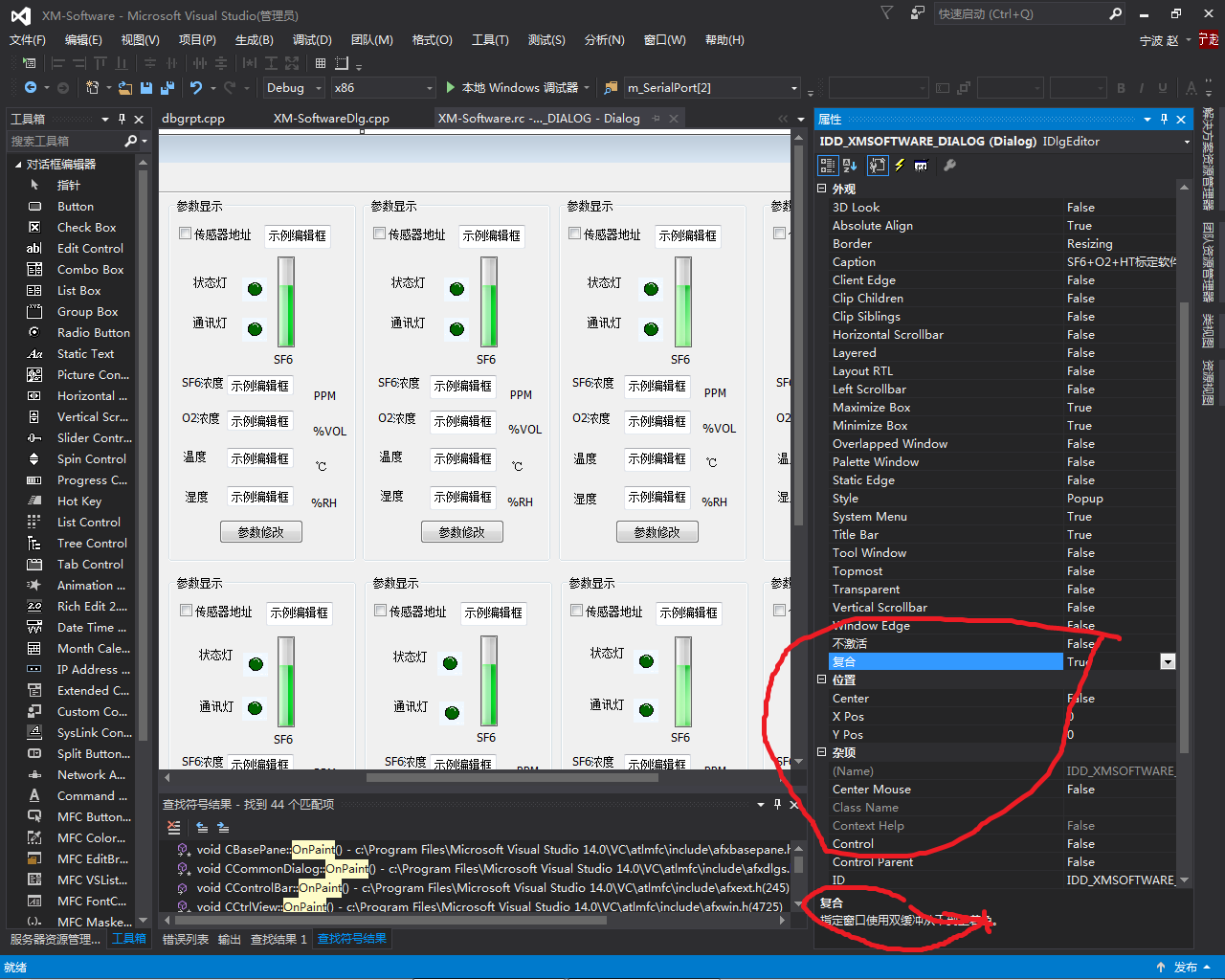The width and height of the screenshot is (1225, 980).
Task: Switch to the dbgrpt.cpp tab
Action: [193, 119]
